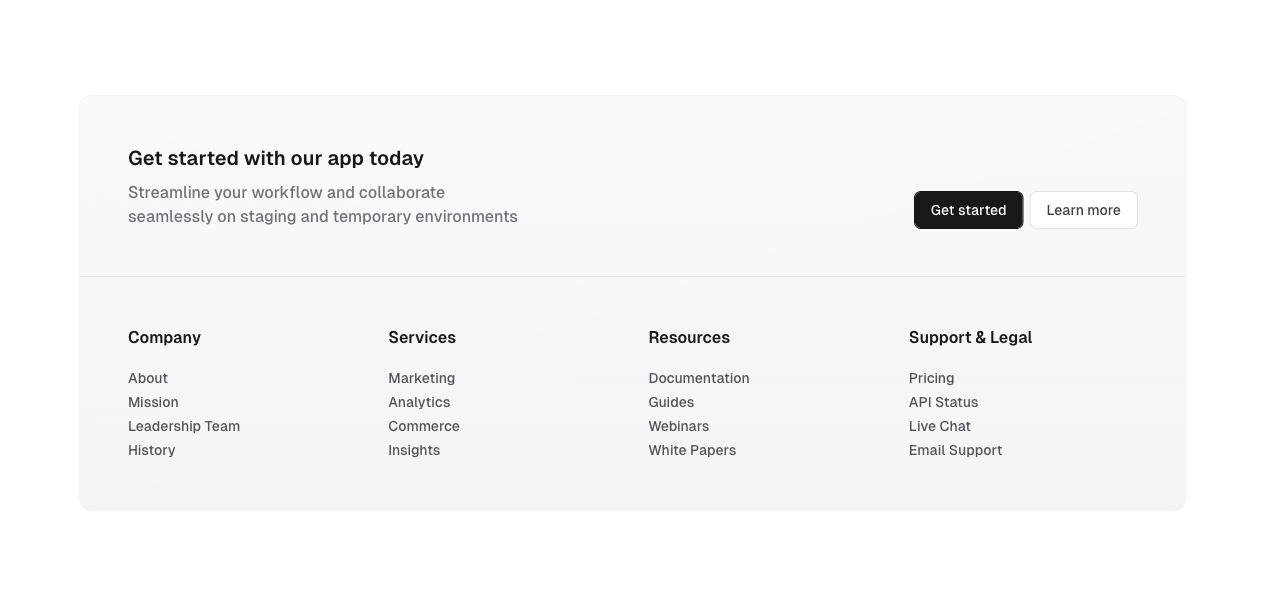Open the White Papers link
1265x605 pixels.
692,450
